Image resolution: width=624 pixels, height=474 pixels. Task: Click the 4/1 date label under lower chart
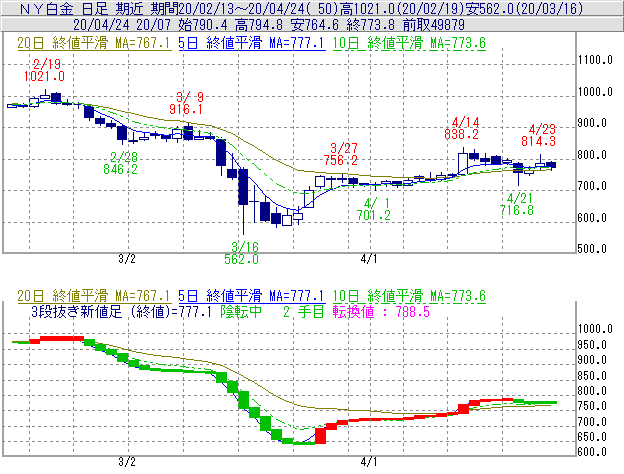click(x=369, y=462)
